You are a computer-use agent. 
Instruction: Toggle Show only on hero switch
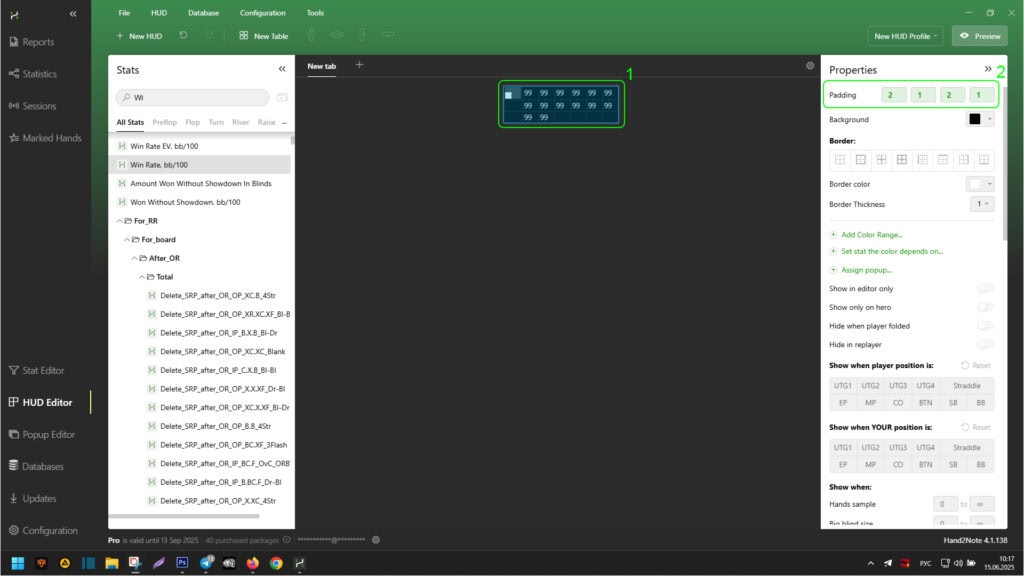tap(985, 307)
